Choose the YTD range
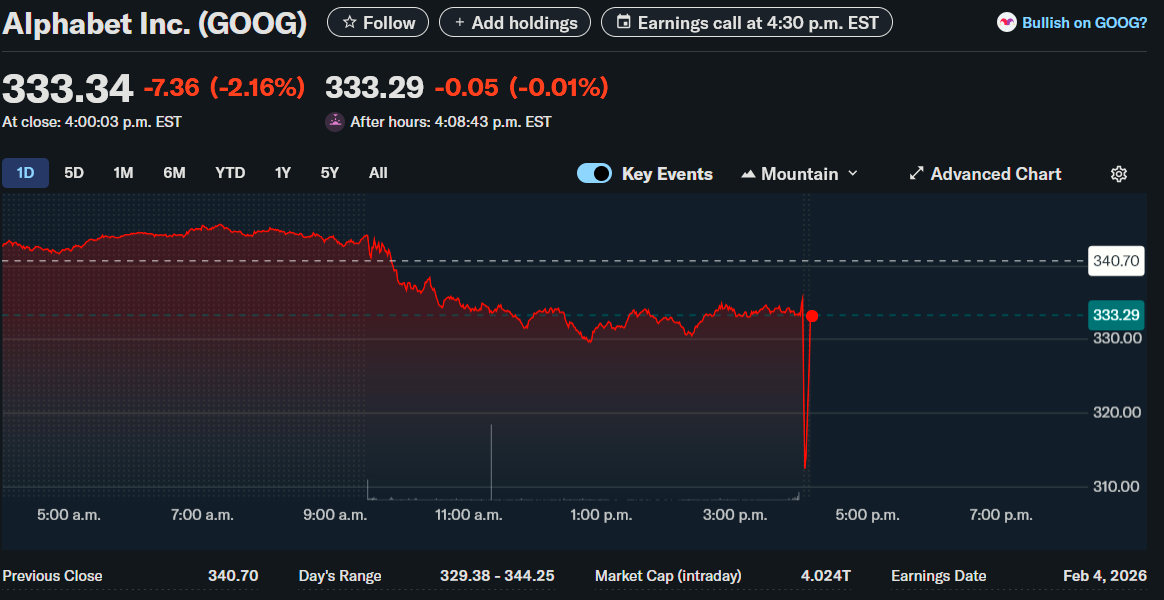The width and height of the screenshot is (1164, 600). pos(230,173)
